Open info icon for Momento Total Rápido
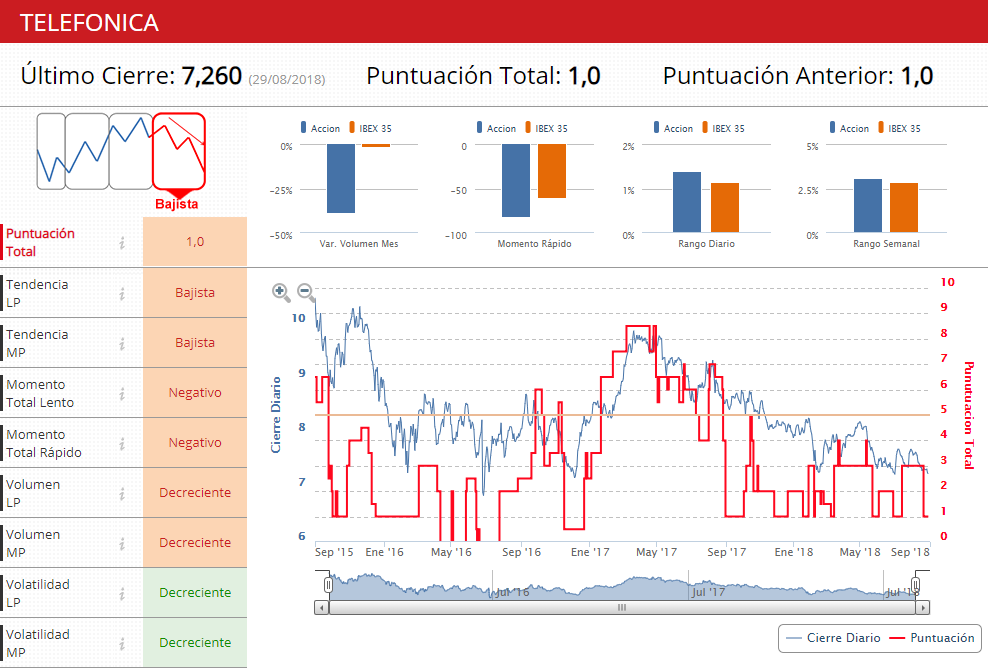 [x=122, y=443]
